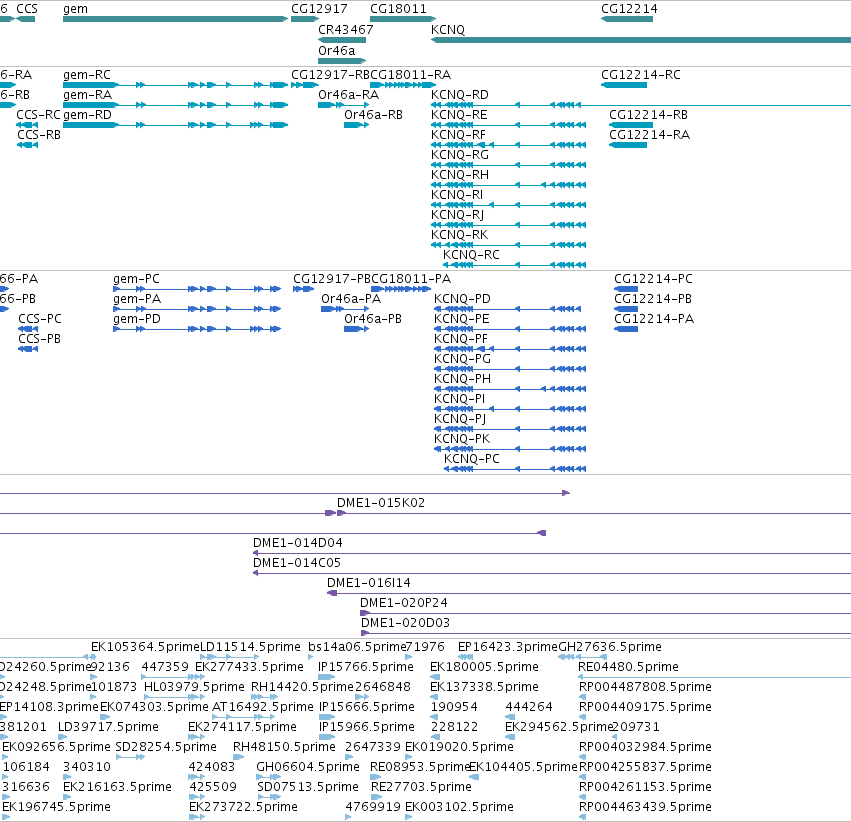Image resolution: width=851 pixels, height=822 pixels.
Task: Click the KCNQ-PF protein label
Action: pyautogui.click(x=461, y=339)
